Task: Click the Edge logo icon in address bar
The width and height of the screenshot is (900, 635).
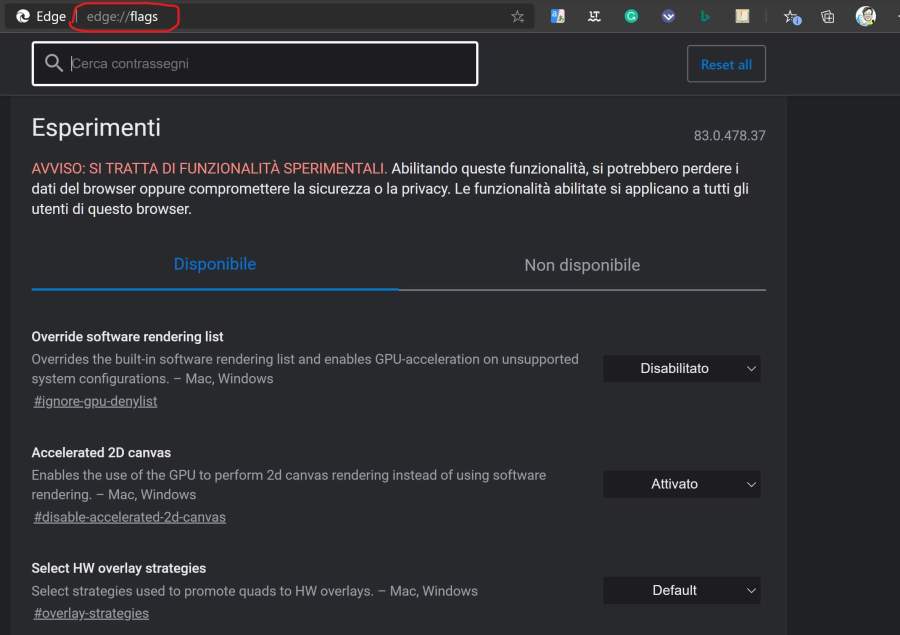Action: [x=23, y=17]
